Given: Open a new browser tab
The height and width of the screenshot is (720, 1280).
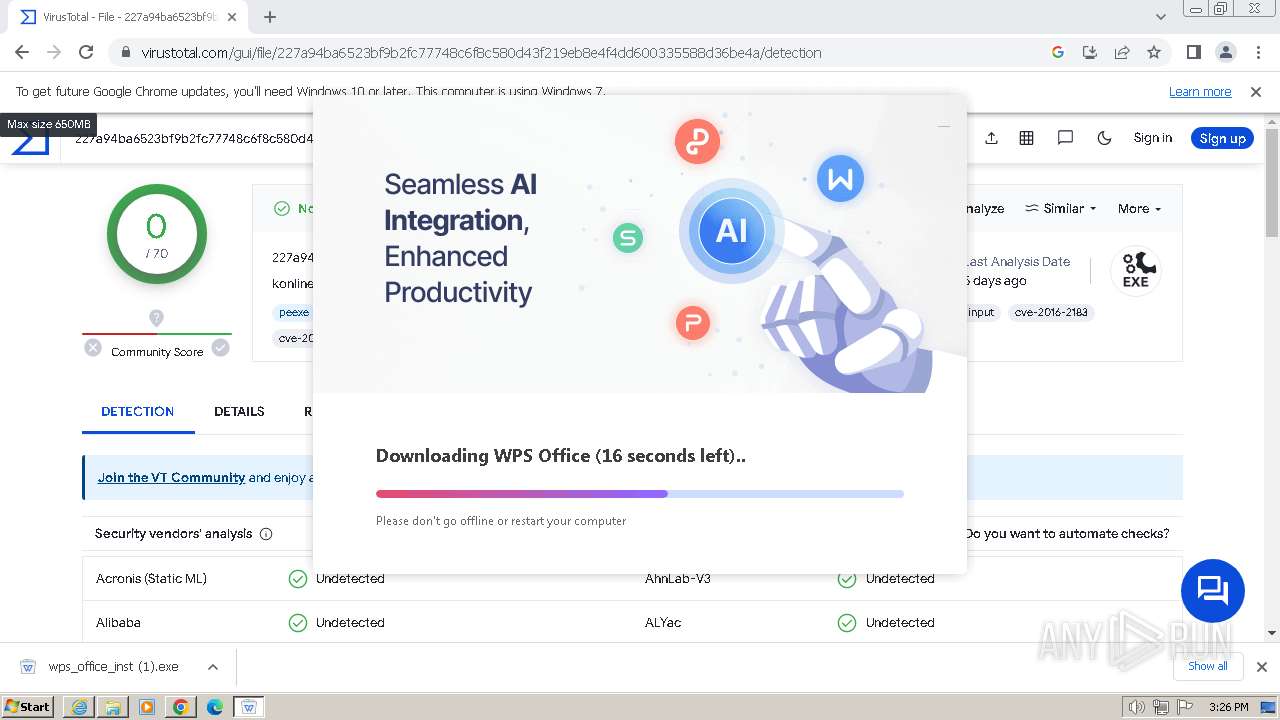Looking at the screenshot, I should point(270,17).
